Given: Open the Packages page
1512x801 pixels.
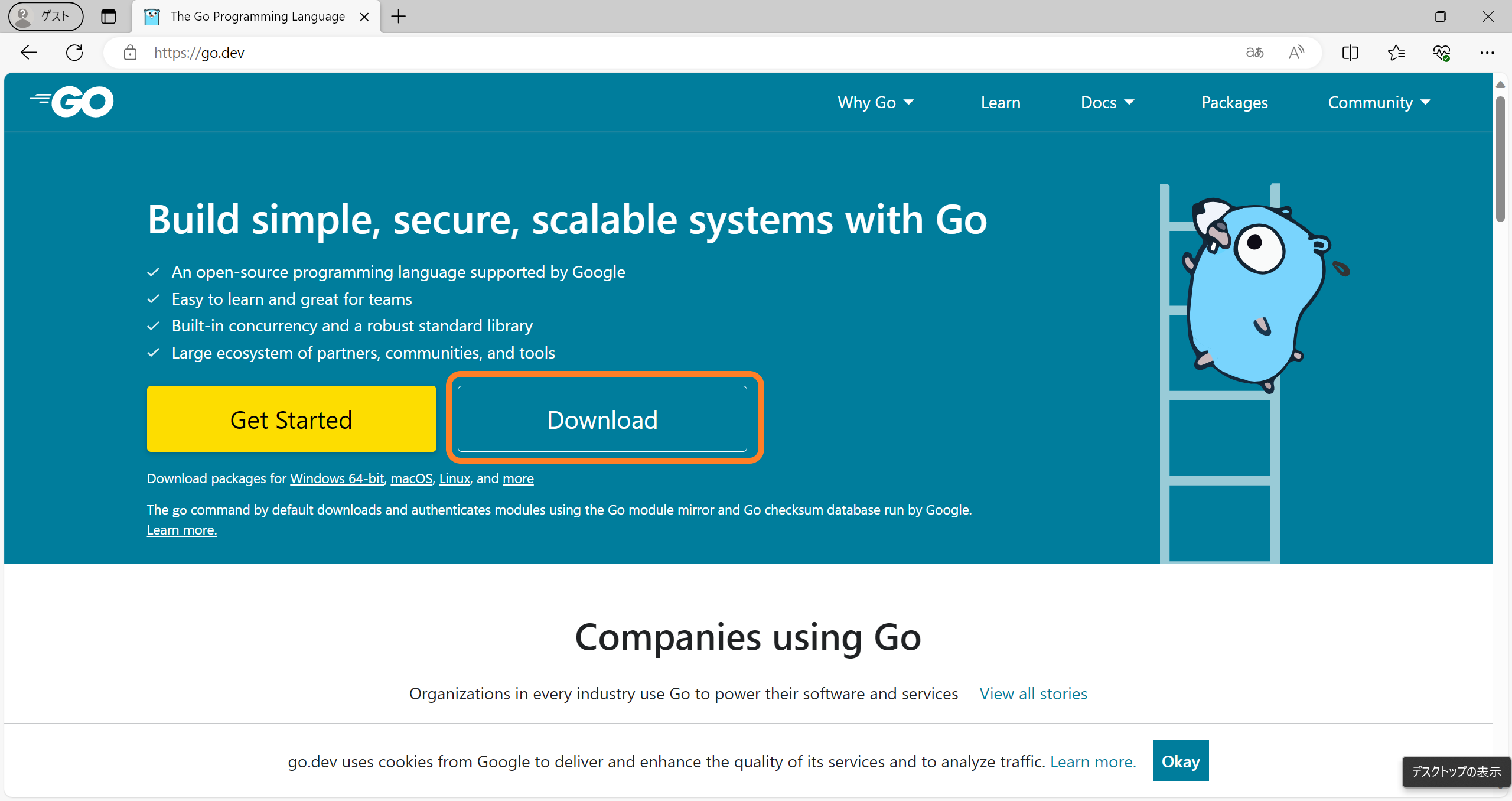Looking at the screenshot, I should [1234, 102].
